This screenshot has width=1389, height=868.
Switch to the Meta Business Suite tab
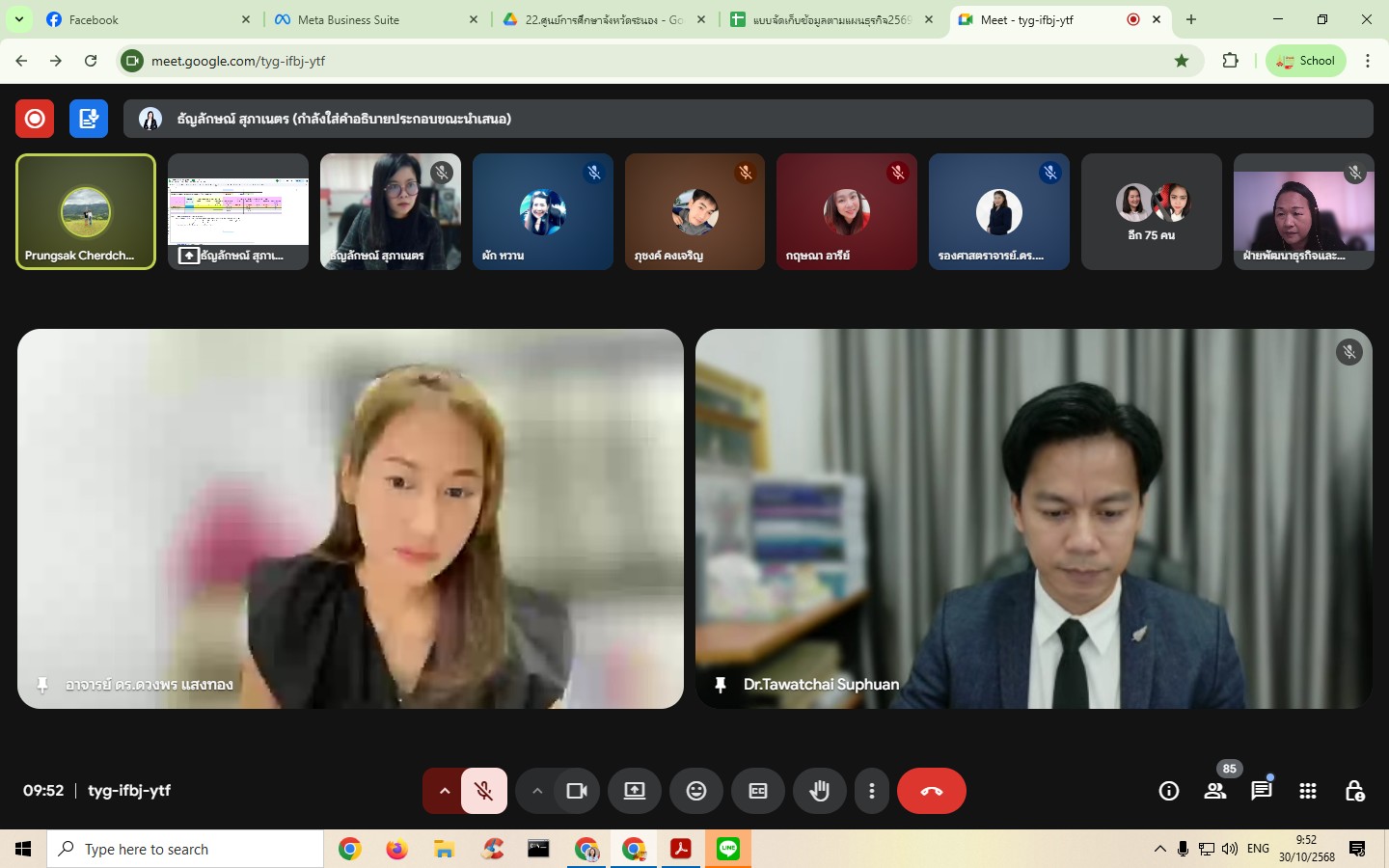pyautogui.click(x=371, y=19)
